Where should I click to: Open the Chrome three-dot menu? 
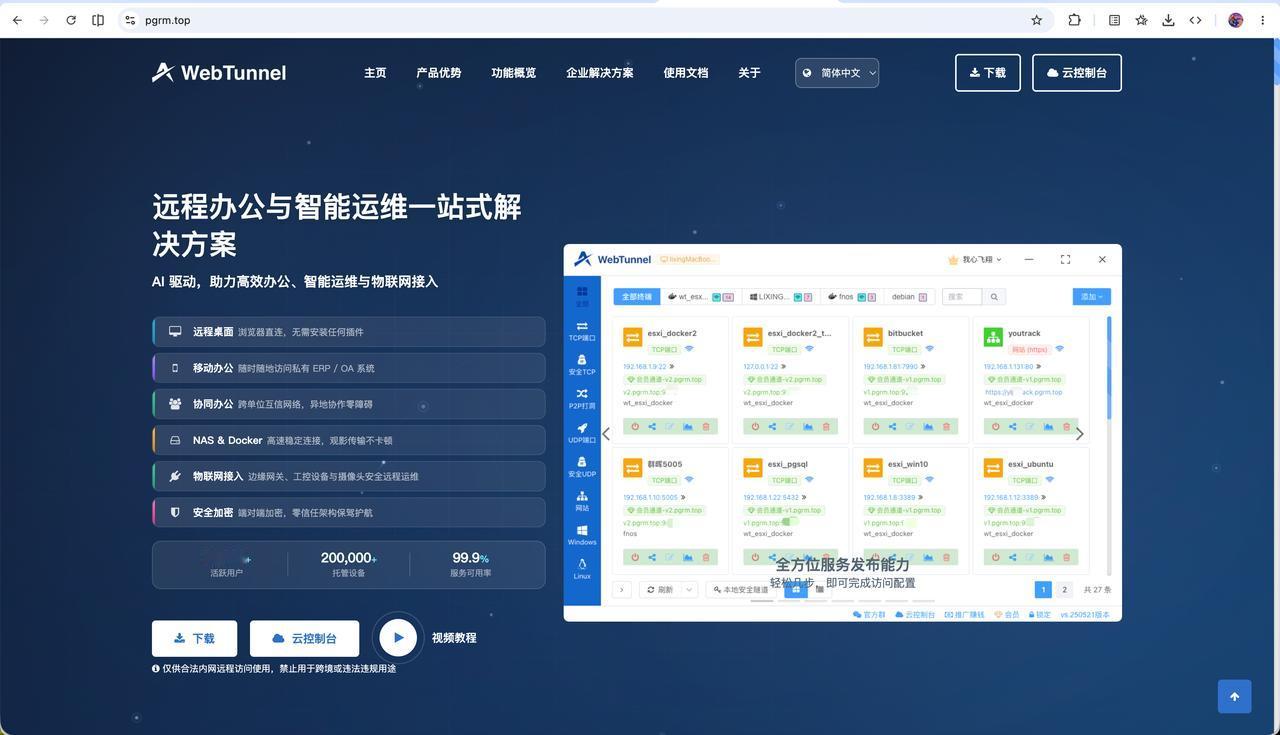click(x=1263, y=20)
